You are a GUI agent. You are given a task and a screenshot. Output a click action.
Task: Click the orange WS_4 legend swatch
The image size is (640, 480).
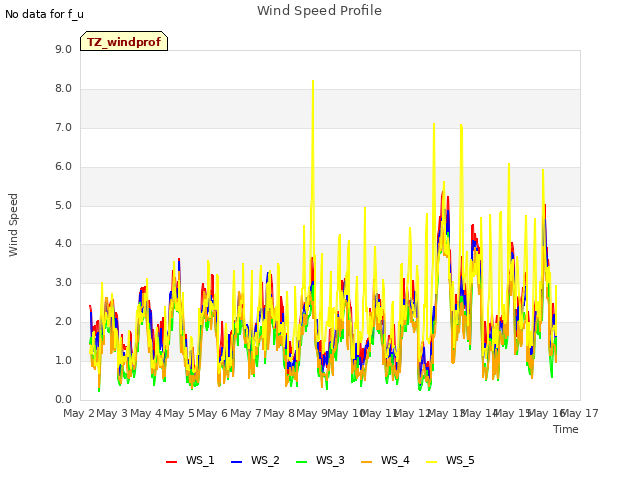pyautogui.click(x=367, y=461)
